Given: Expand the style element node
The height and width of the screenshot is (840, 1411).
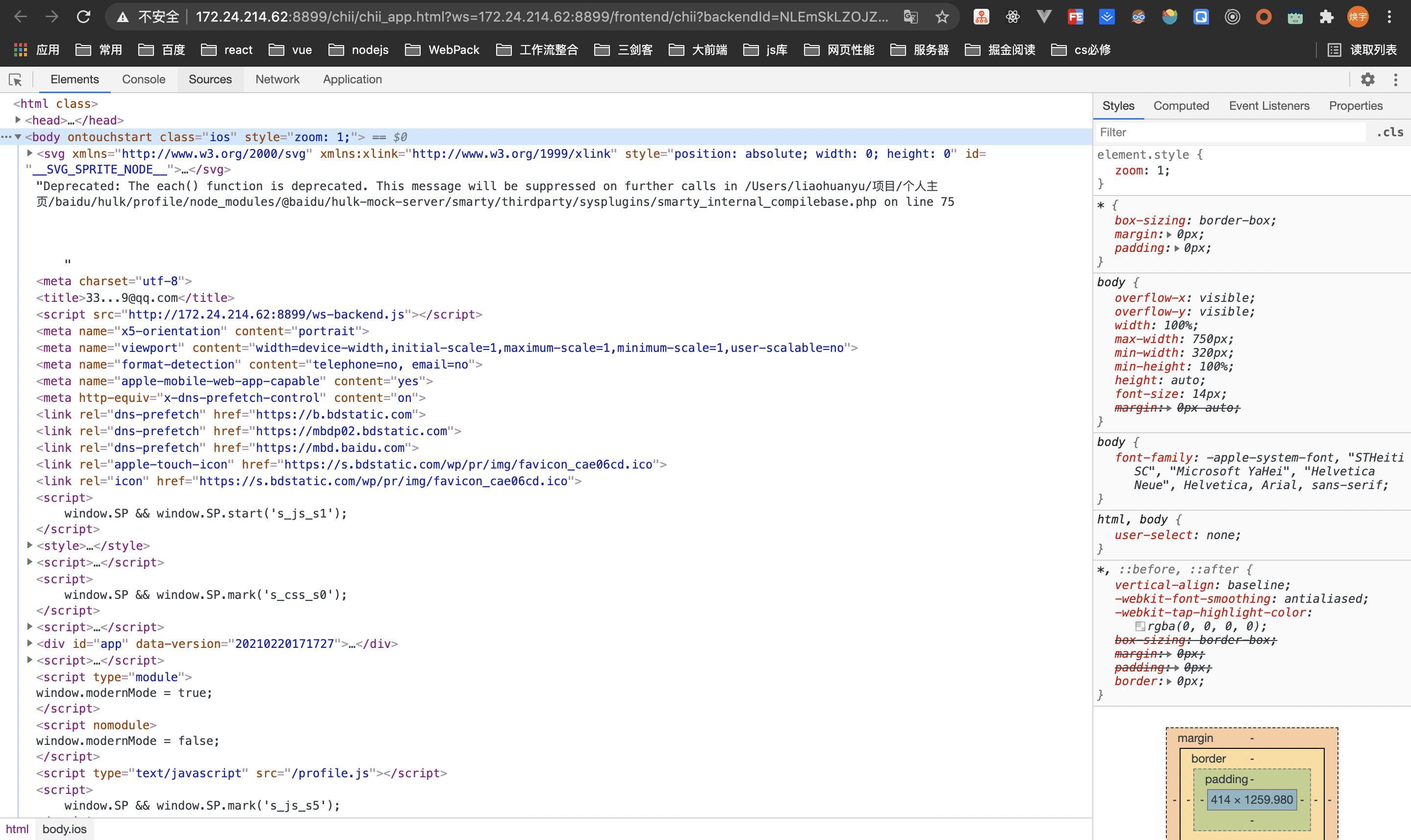Looking at the screenshot, I should pyautogui.click(x=29, y=545).
